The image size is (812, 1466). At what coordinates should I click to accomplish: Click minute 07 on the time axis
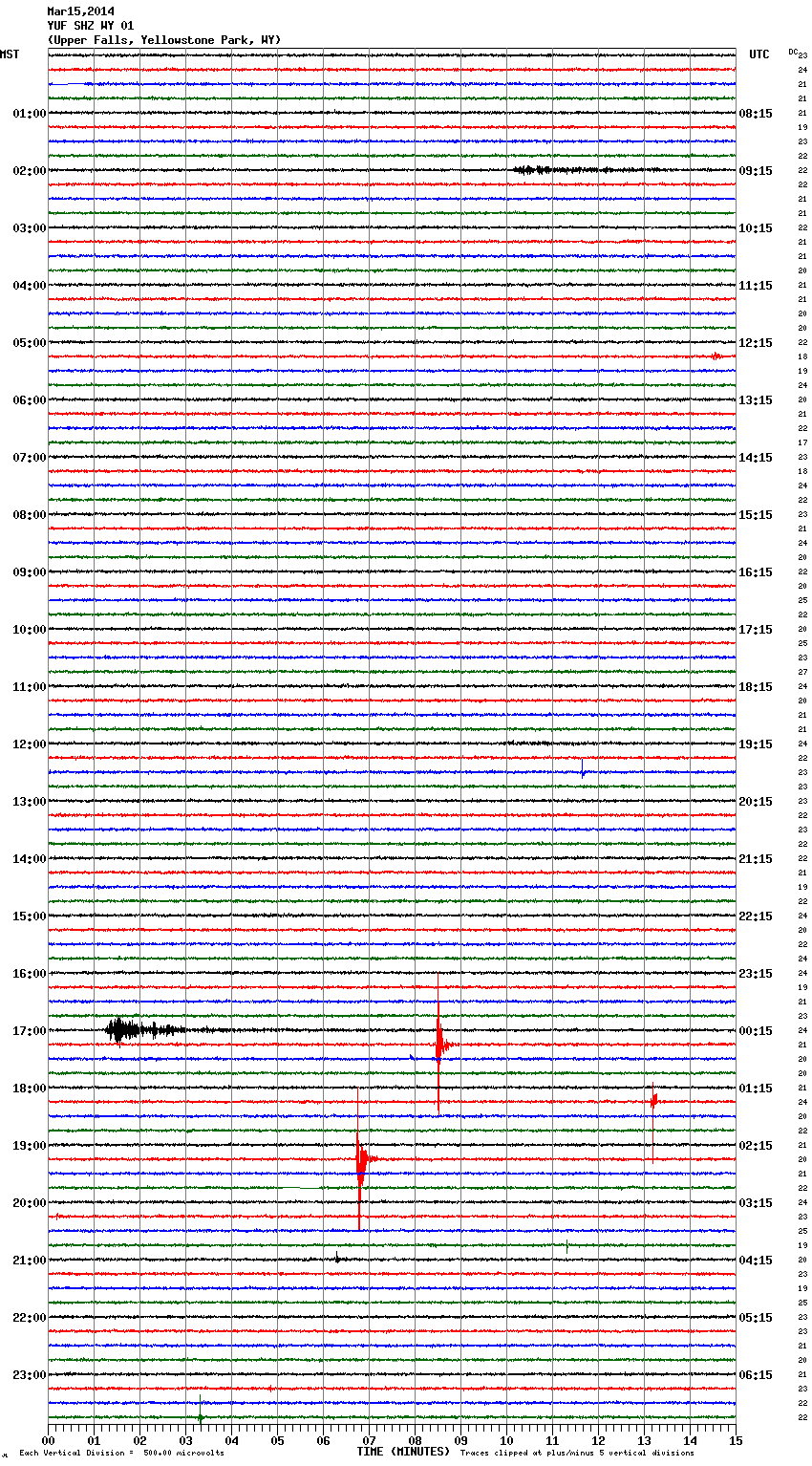click(x=369, y=1440)
